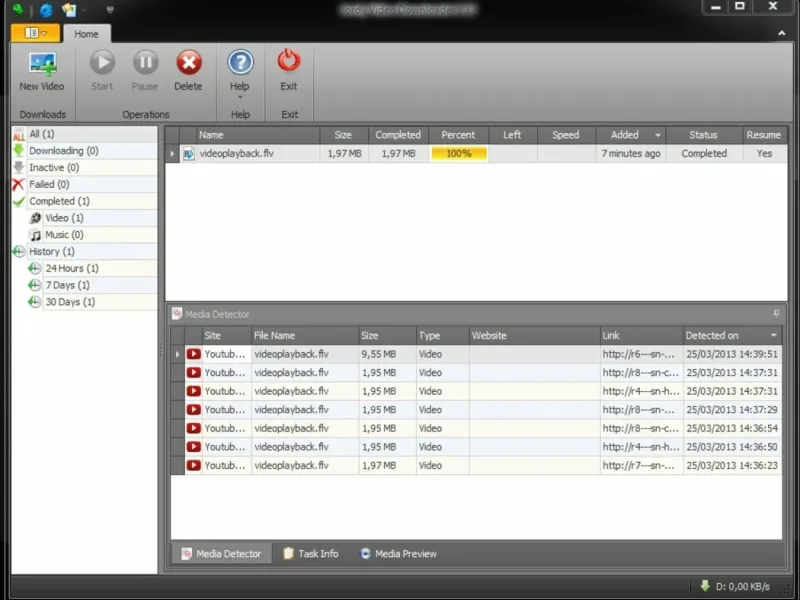Click YouTube icon in 14:36:23 row
Screen dimensions: 800x600
click(x=193, y=465)
